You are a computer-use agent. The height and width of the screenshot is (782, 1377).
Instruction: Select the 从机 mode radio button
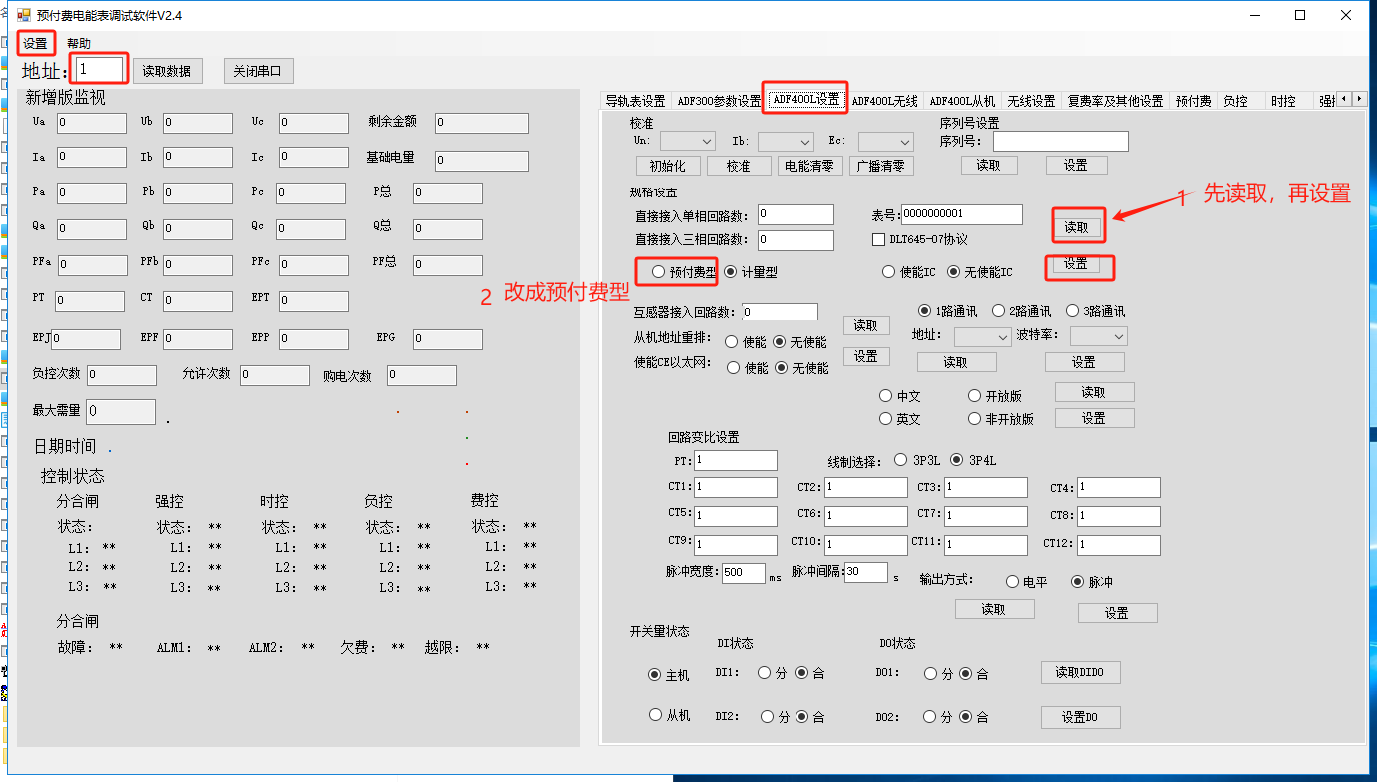point(657,716)
